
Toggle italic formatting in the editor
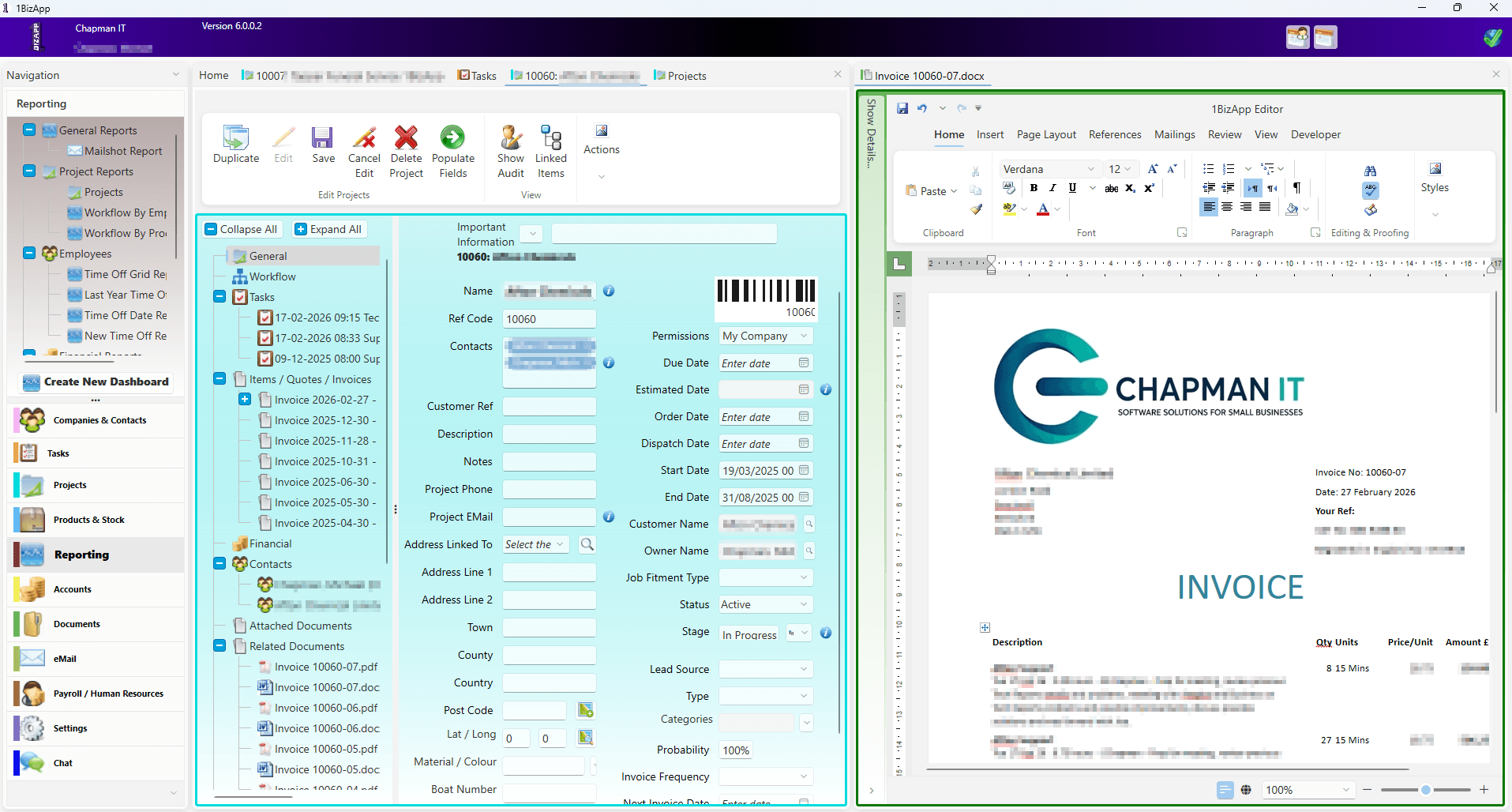click(1052, 188)
